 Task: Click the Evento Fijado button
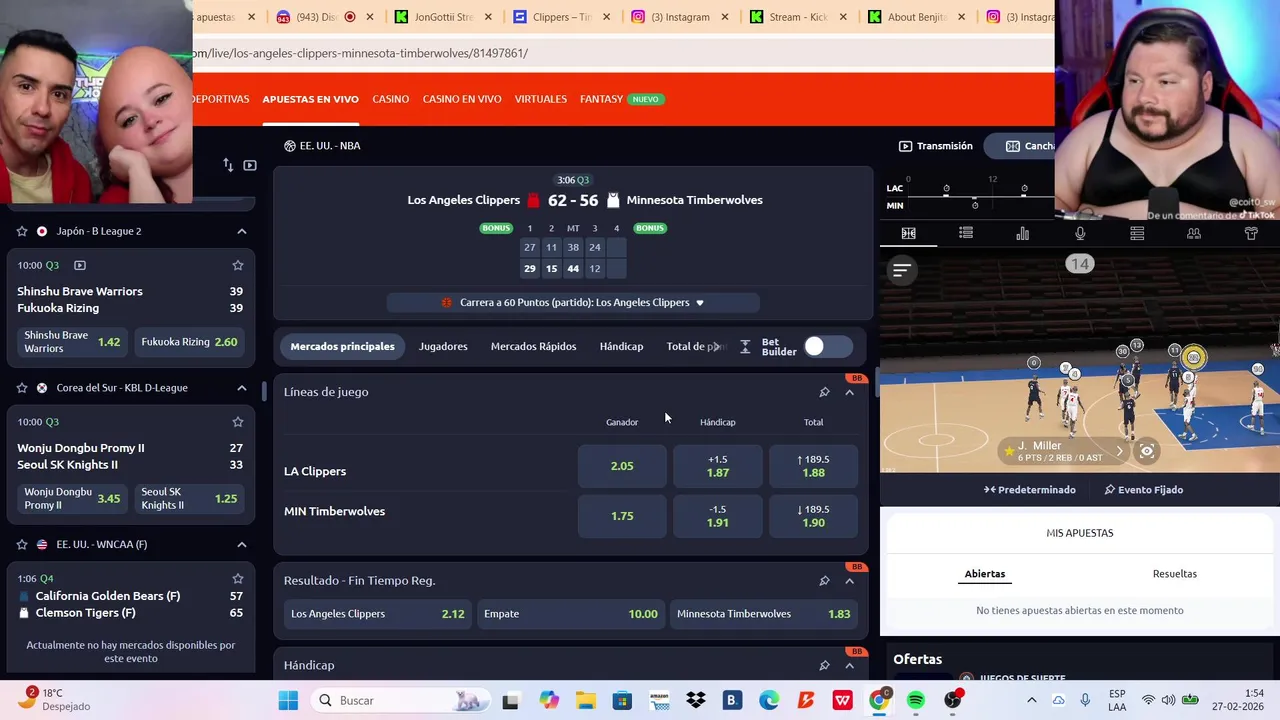[1144, 490]
